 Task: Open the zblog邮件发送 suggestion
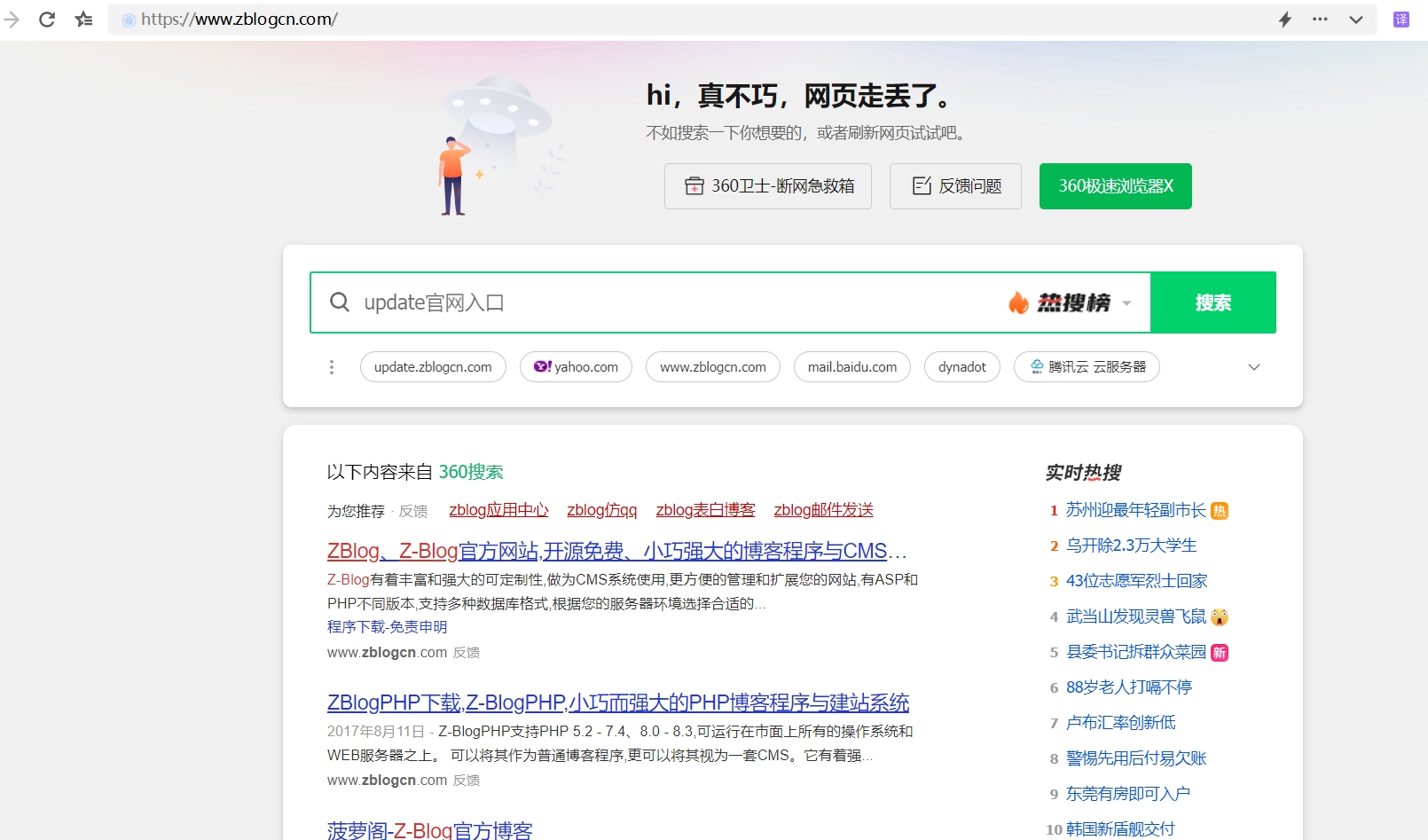pyautogui.click(x=824, y=510)
